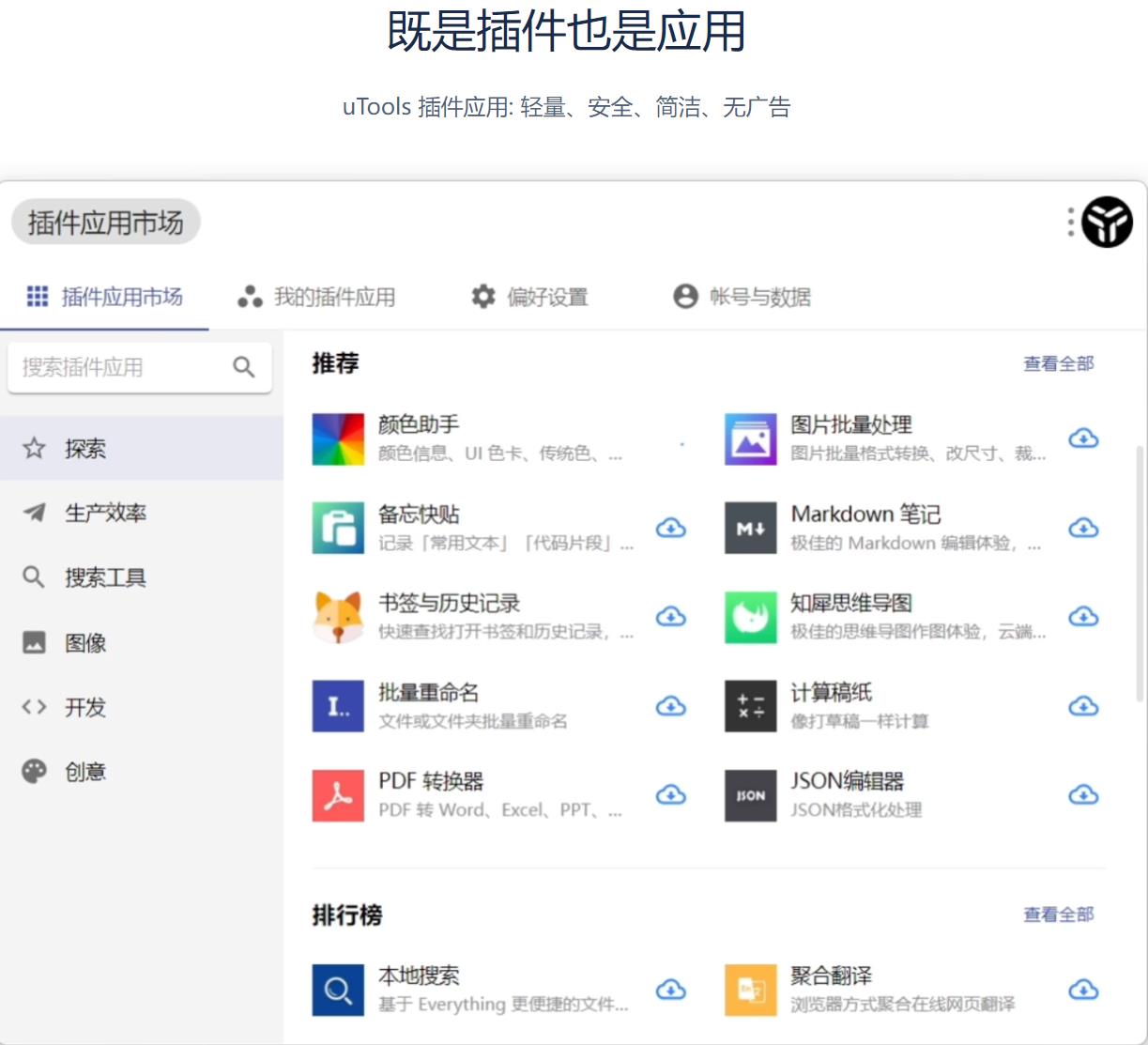The width and height of the screenshot is (1148, 1045).
Task: Open the 知犀思维导图 mind map icon
Action: 750,617
